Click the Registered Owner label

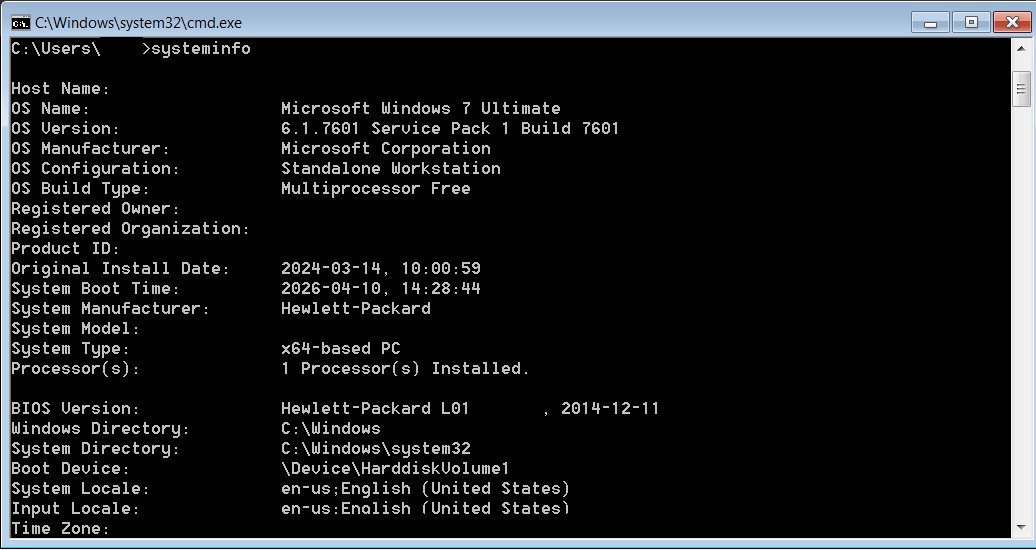tap(96, 208)
